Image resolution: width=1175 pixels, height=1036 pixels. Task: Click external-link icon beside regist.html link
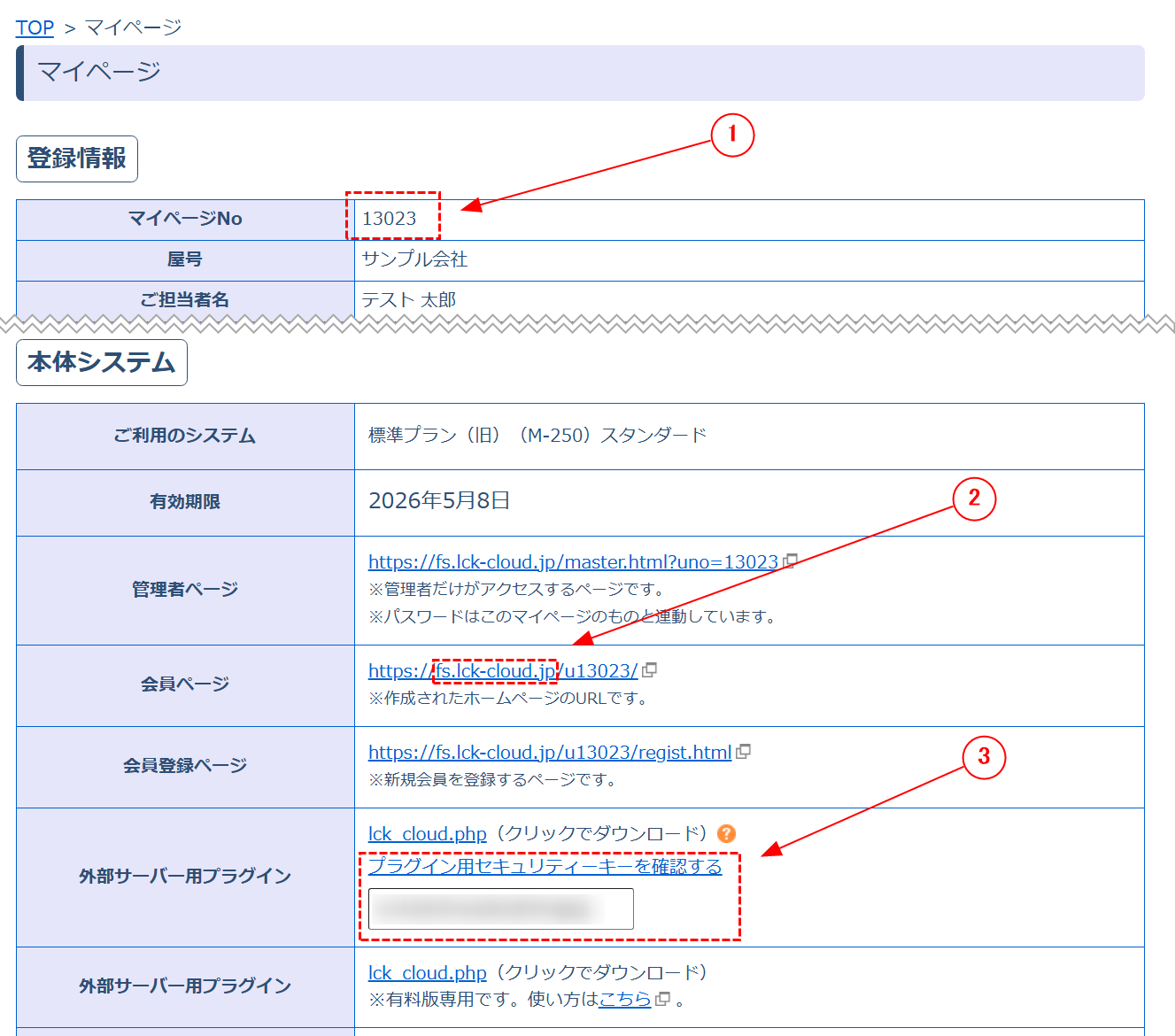pos(744,752)
